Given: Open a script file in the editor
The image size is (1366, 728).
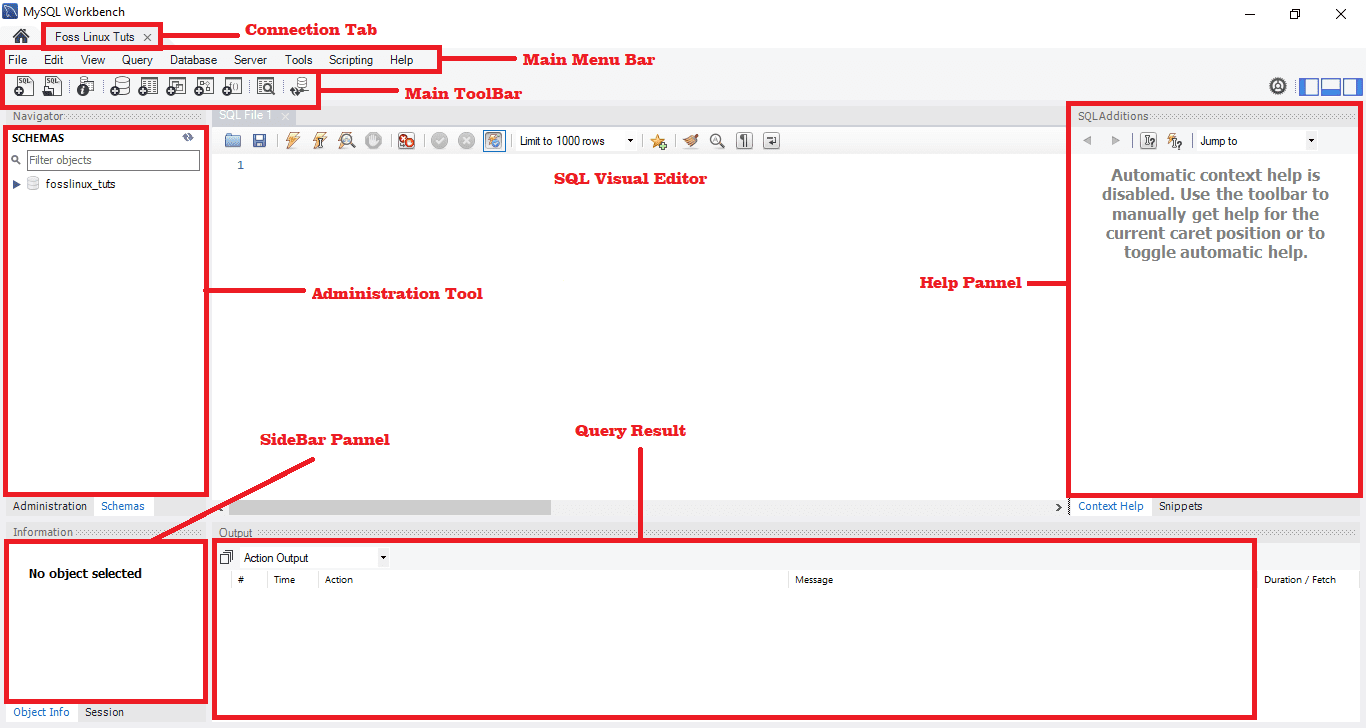Looking at the screenshot, I should tap(233, 141).
